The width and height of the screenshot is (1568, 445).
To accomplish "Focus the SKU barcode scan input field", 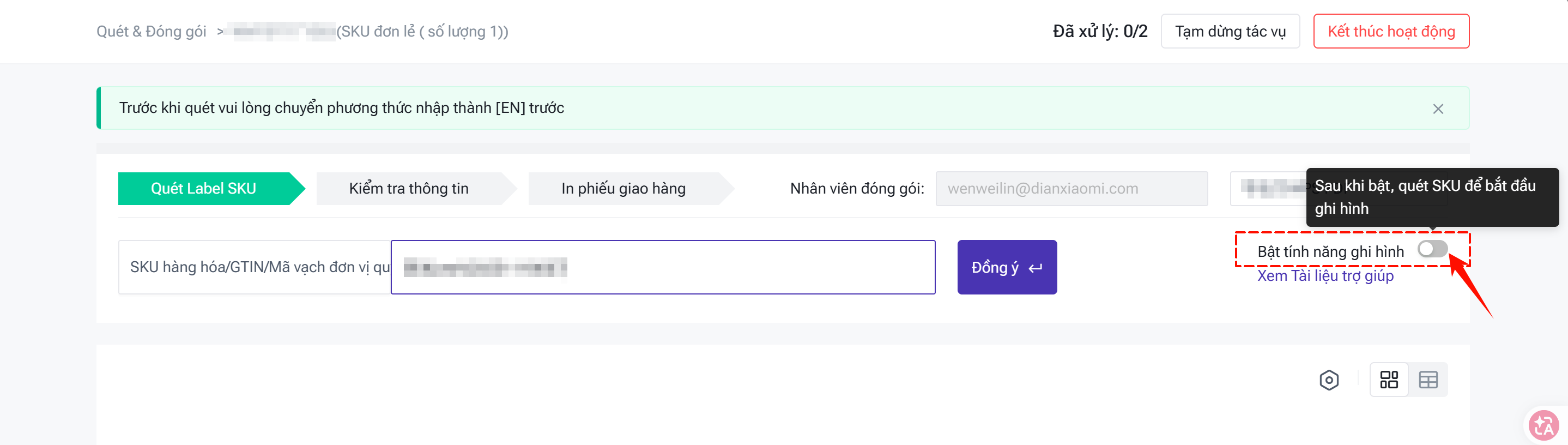I will click(x=663, y=267).
